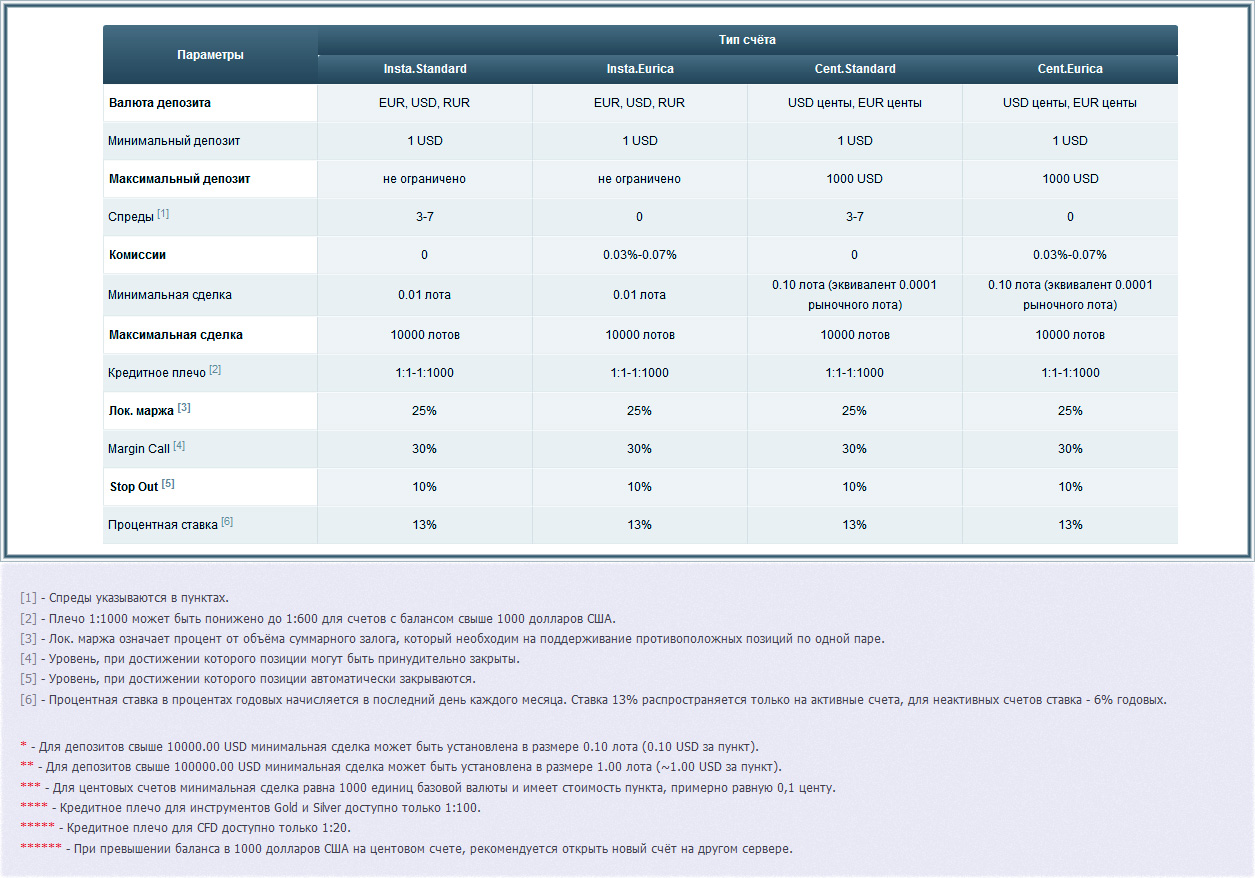
Task: Click footnote [3] next to Лок. маржа
Action: coord(184,408)
